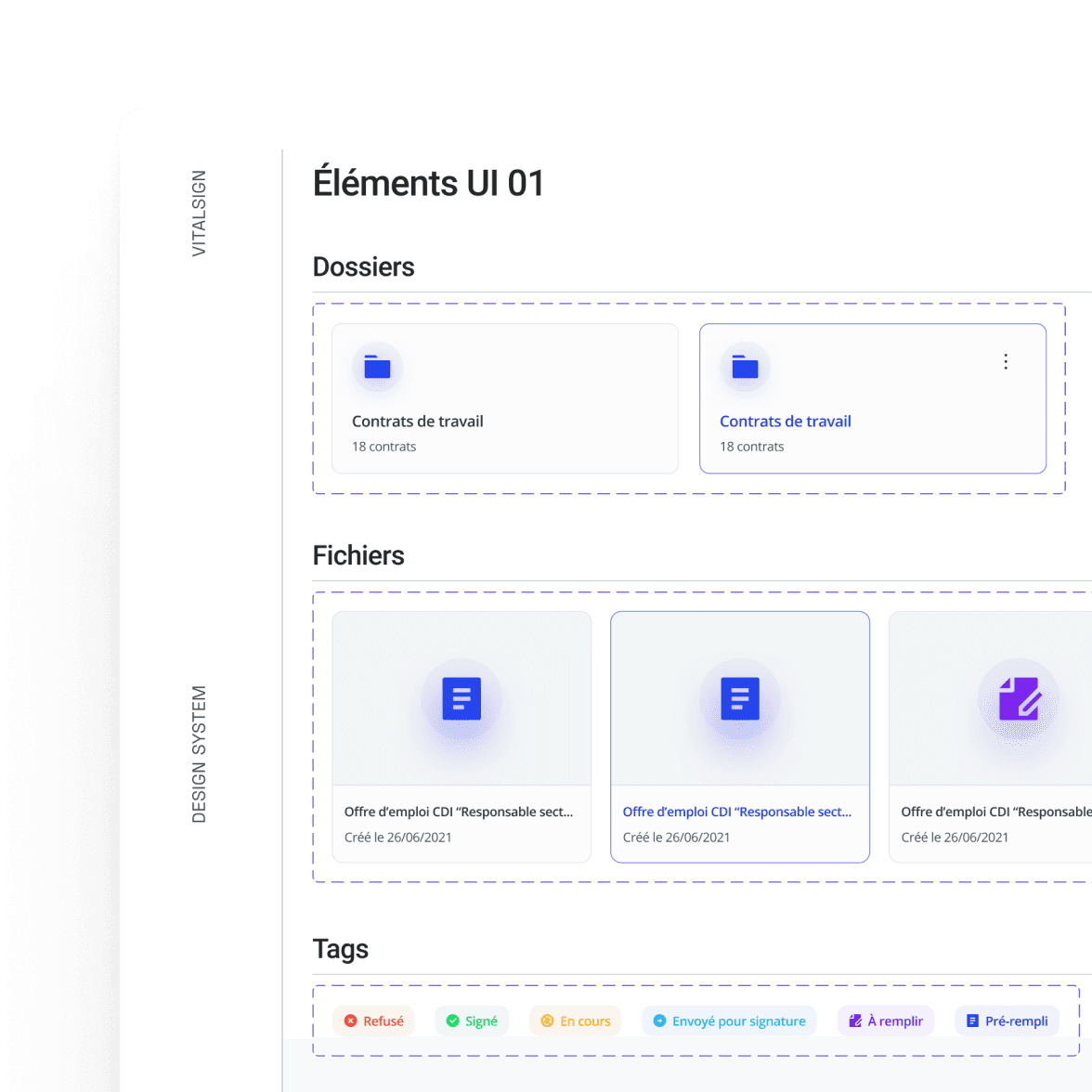Open the blue-titled Contrats de travail folder link
This screenshot has height=1092, width=1092.
point(785,422)
